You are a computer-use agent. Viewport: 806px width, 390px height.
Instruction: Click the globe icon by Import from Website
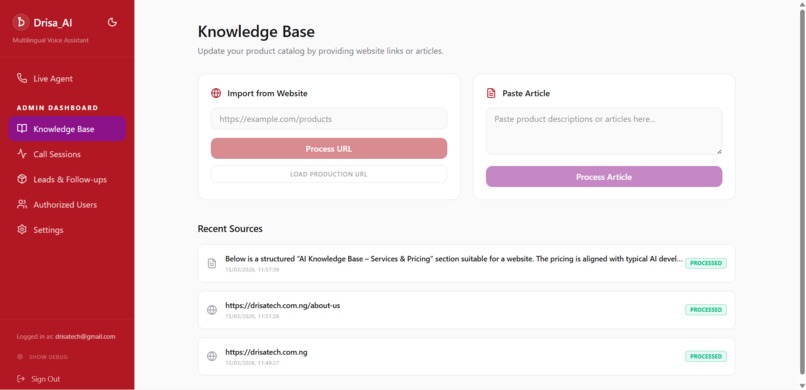click(216, 94)
